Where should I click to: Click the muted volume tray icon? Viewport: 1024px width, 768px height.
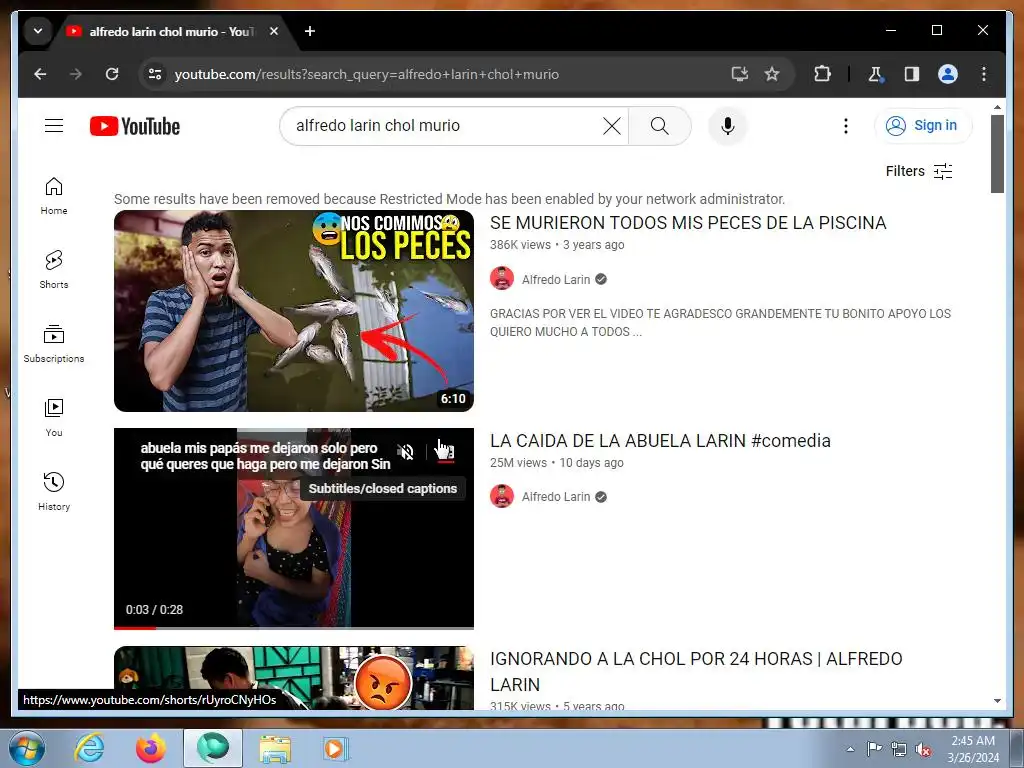[x=923, y=750]
